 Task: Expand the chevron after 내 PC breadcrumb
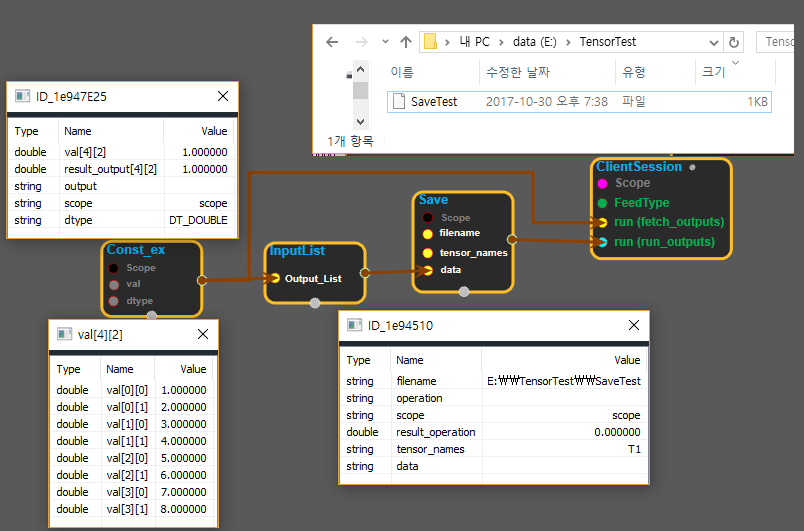(x=502, y=42)
